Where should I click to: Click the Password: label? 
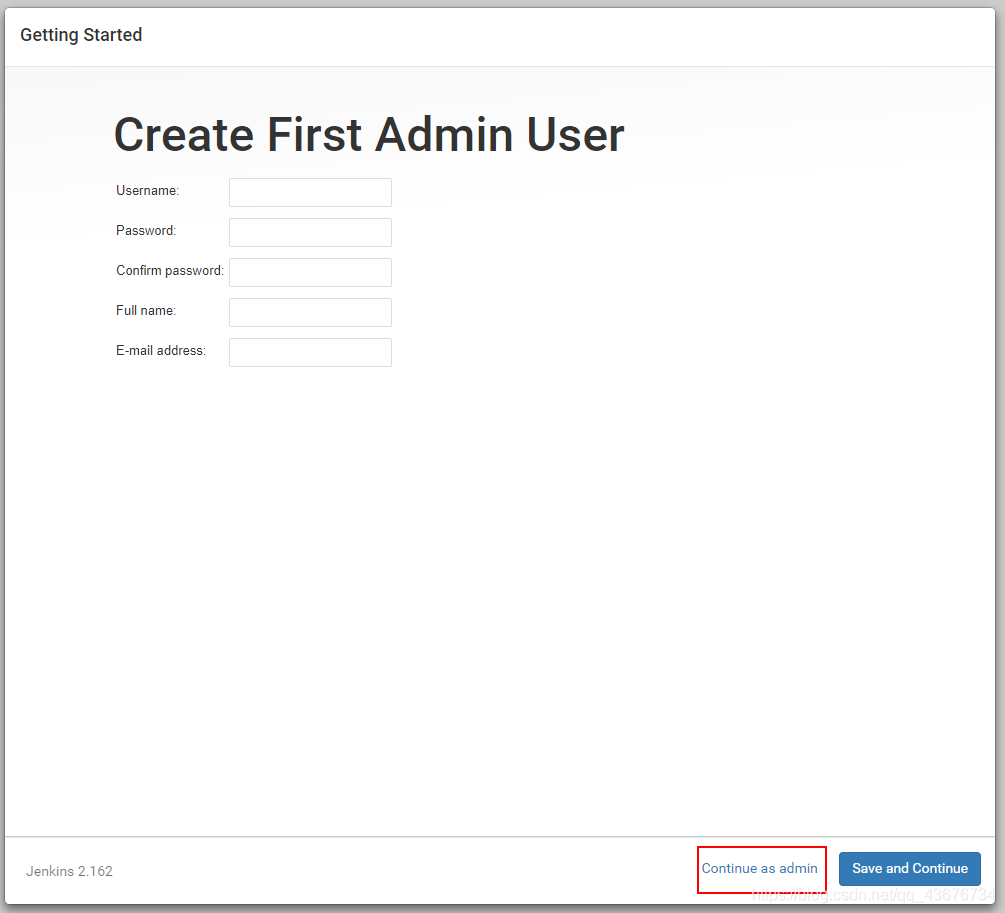(146, 230)
